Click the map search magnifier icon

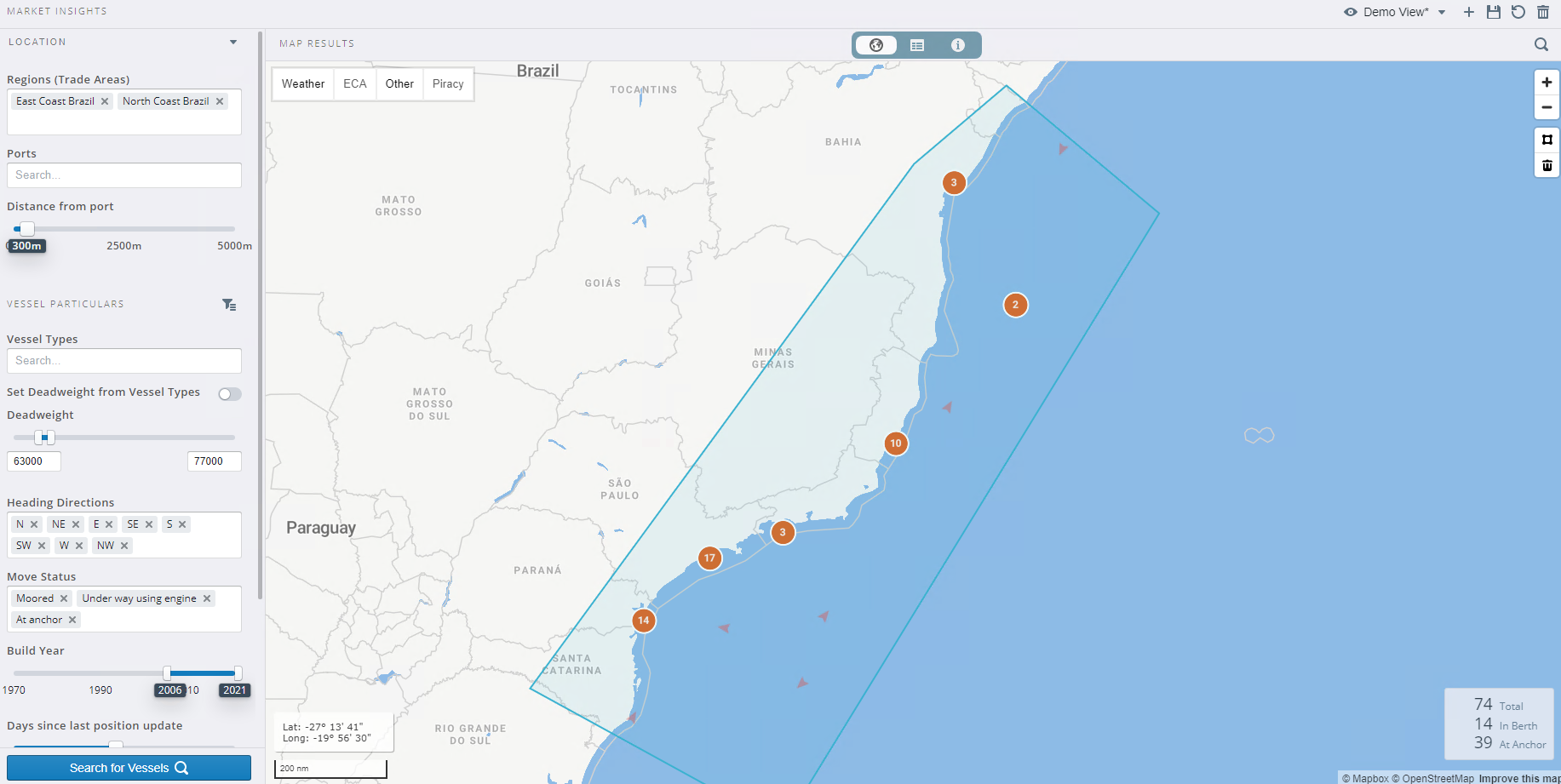[1541, 44]
